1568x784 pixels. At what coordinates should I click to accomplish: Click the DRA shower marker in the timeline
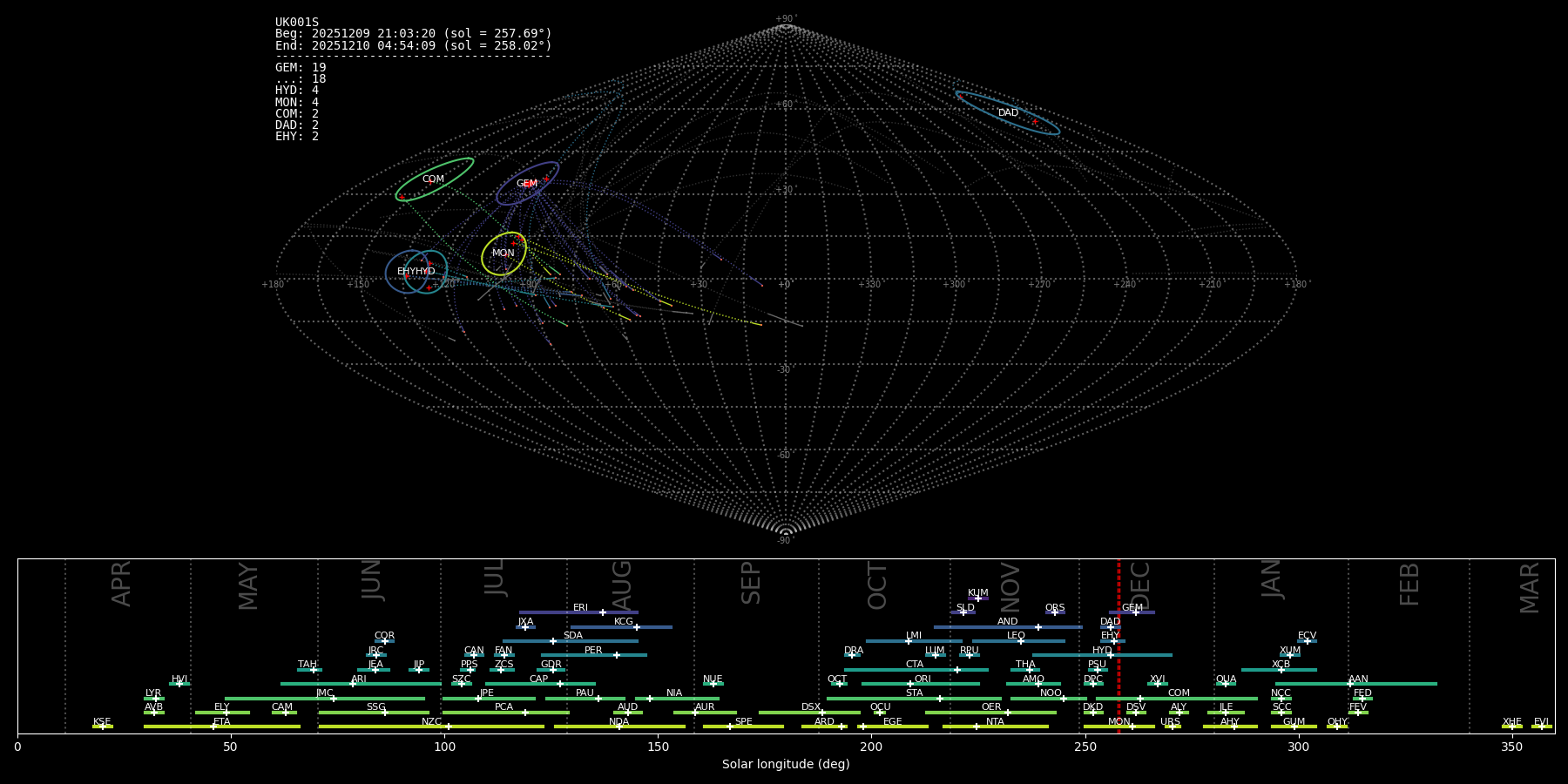pos(853,655)
